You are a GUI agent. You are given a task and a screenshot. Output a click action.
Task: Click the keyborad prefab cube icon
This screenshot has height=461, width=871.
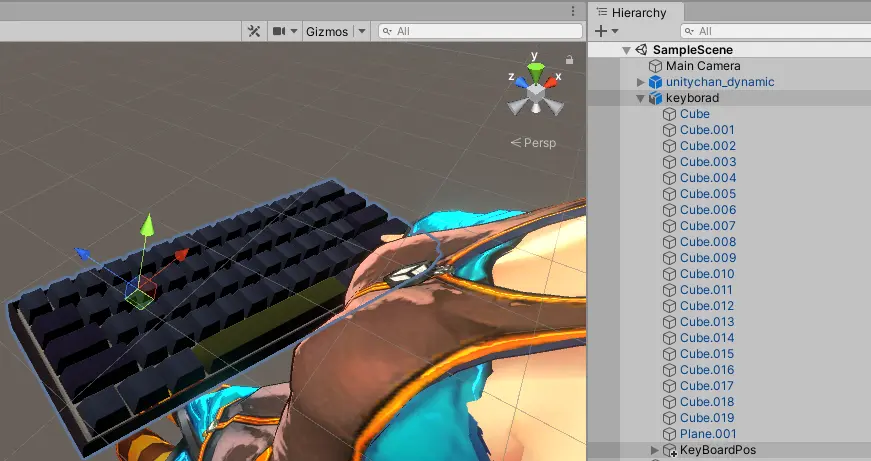point(655,98)
